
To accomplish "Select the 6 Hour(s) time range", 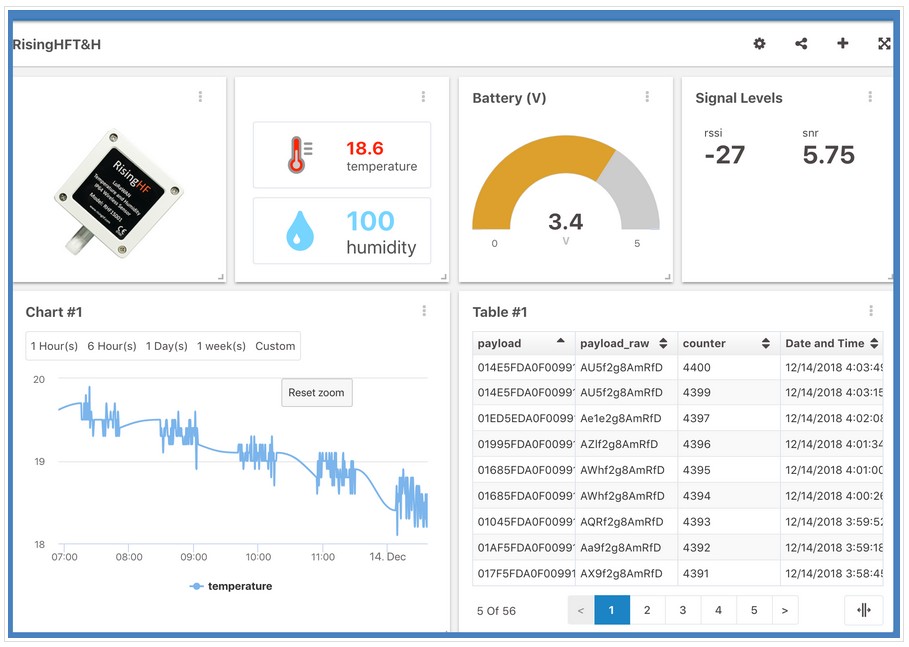I will [112, 346].
